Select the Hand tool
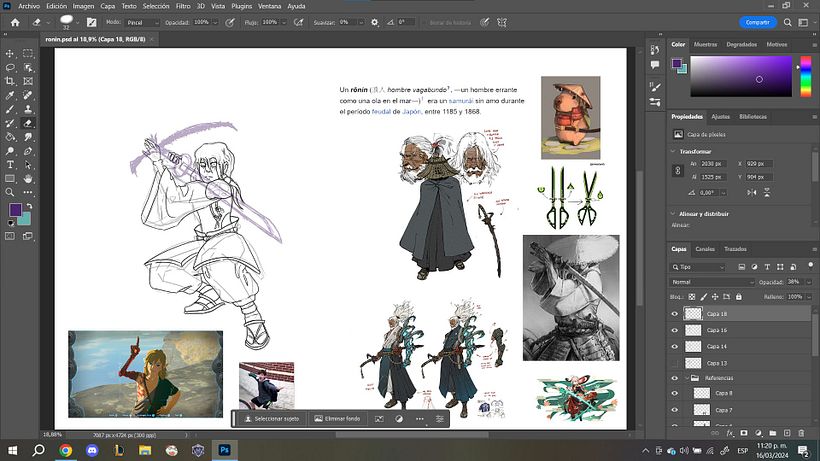Viewport: 820px width, 461px height. 28,179
